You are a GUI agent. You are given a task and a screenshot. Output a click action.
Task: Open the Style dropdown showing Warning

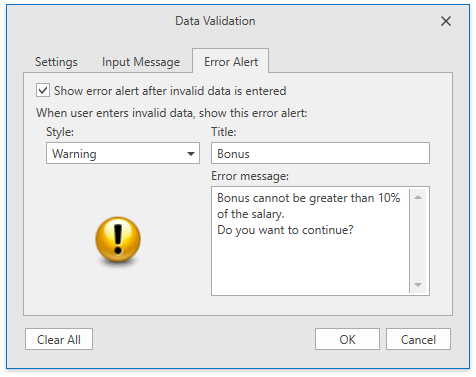123,153
